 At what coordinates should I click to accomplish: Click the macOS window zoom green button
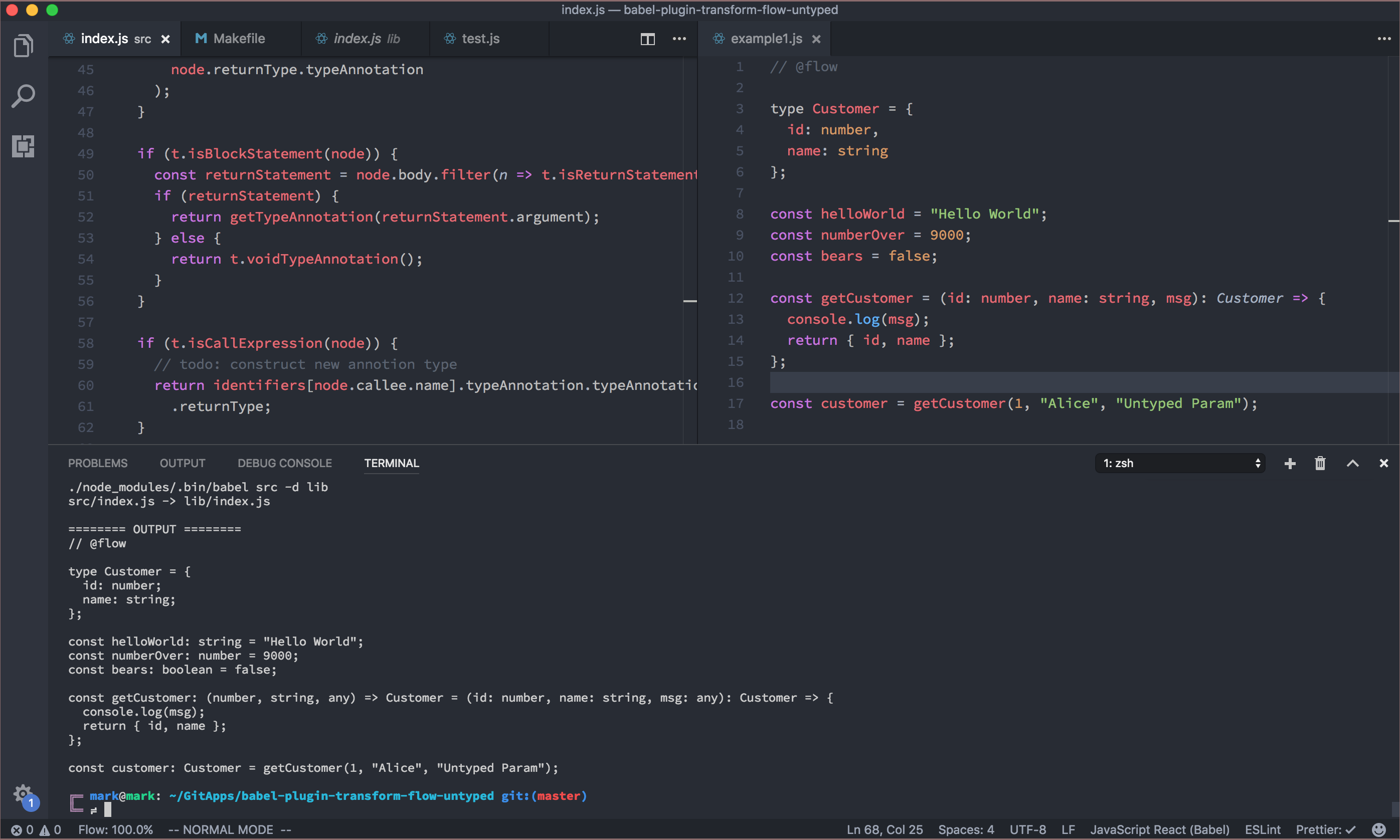pos(52,10)
